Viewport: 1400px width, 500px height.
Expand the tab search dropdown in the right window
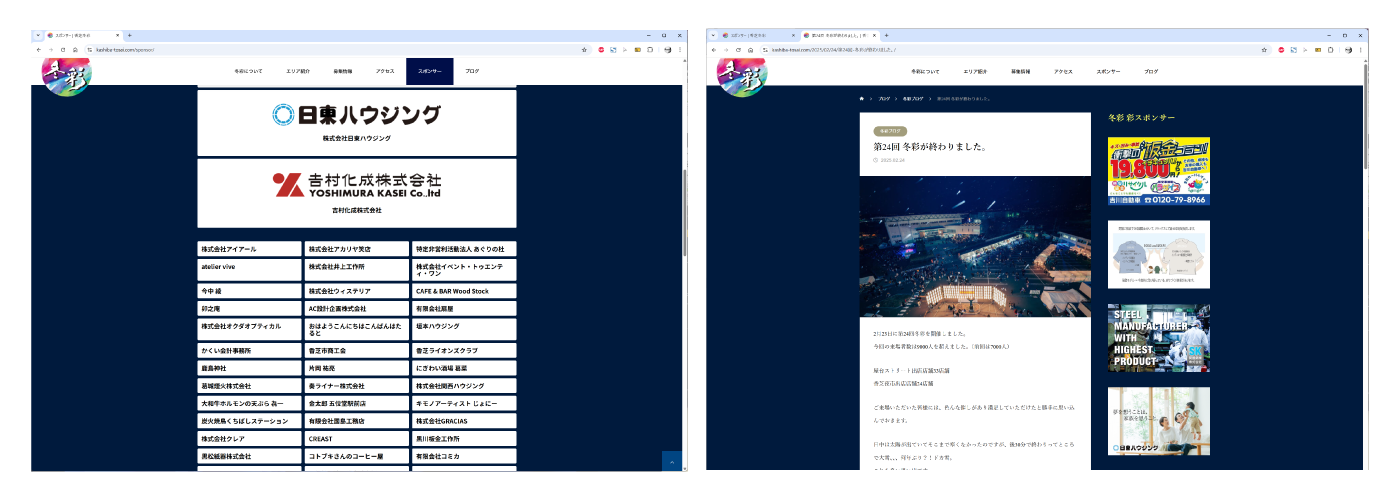(715, 35)
